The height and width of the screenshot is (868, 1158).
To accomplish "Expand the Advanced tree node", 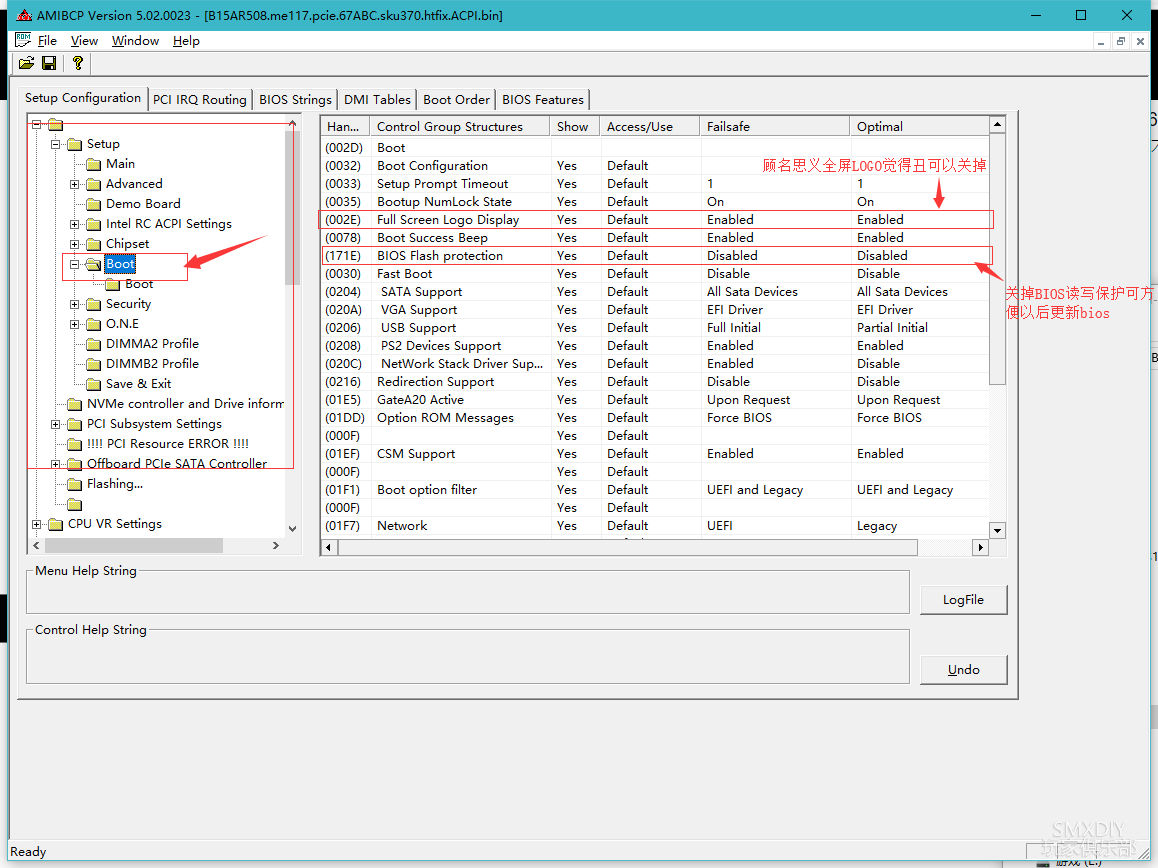I will coord(75,184).
